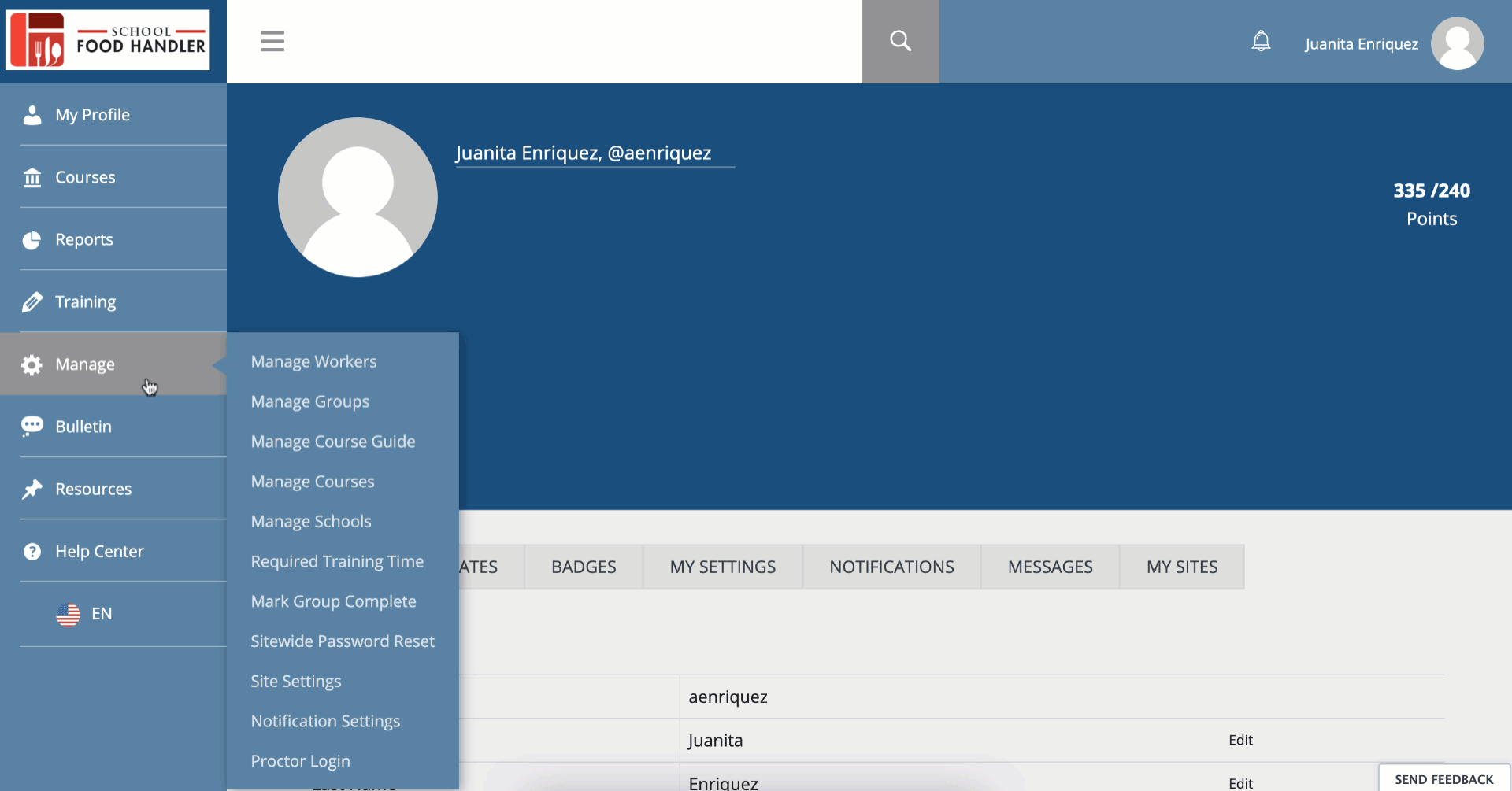Select Mark Group Complete from submenu
This screenshot has height=791, width=1512.
tap(333, 601)
